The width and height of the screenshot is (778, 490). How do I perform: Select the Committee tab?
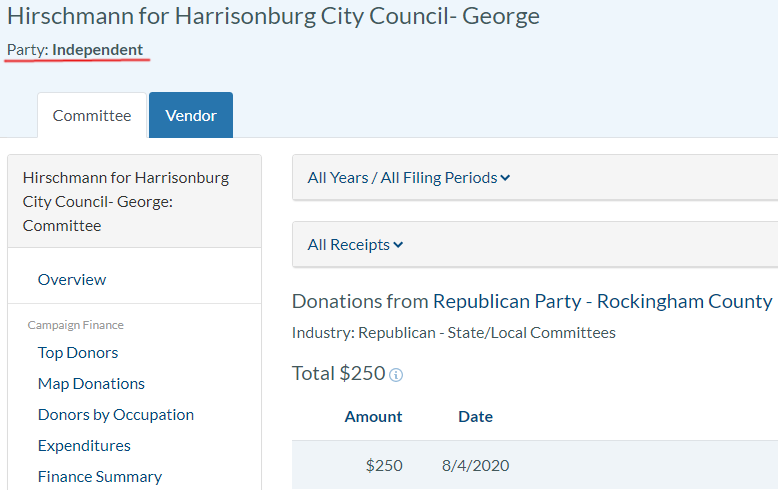point(92,116)
